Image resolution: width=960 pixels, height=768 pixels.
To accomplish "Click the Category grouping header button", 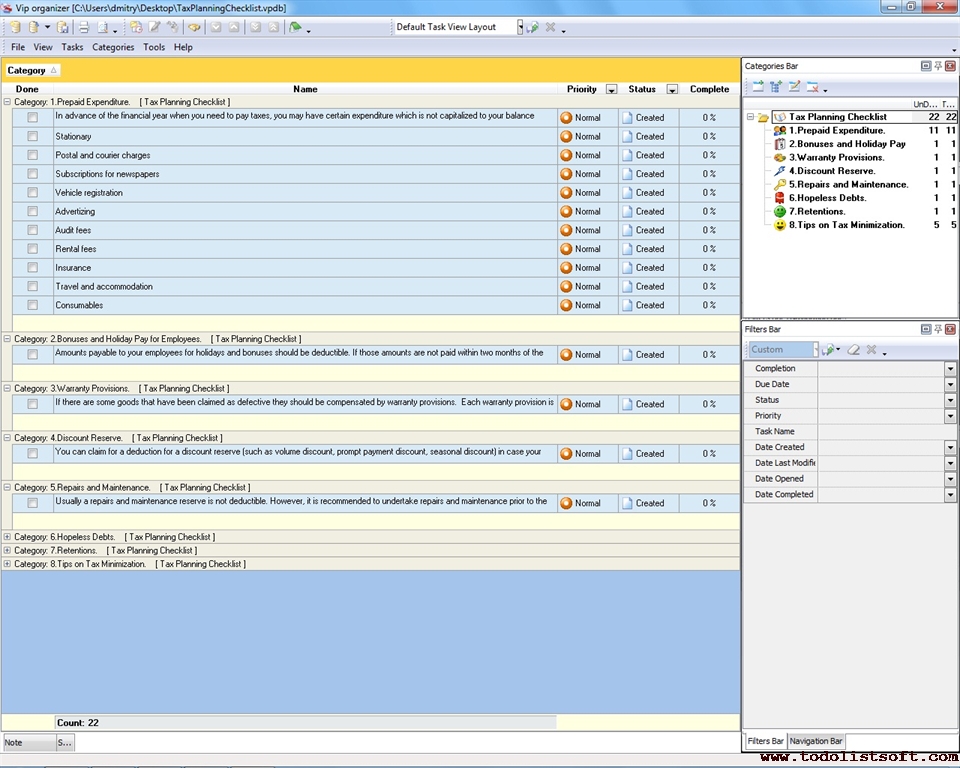I will (32, 70).
